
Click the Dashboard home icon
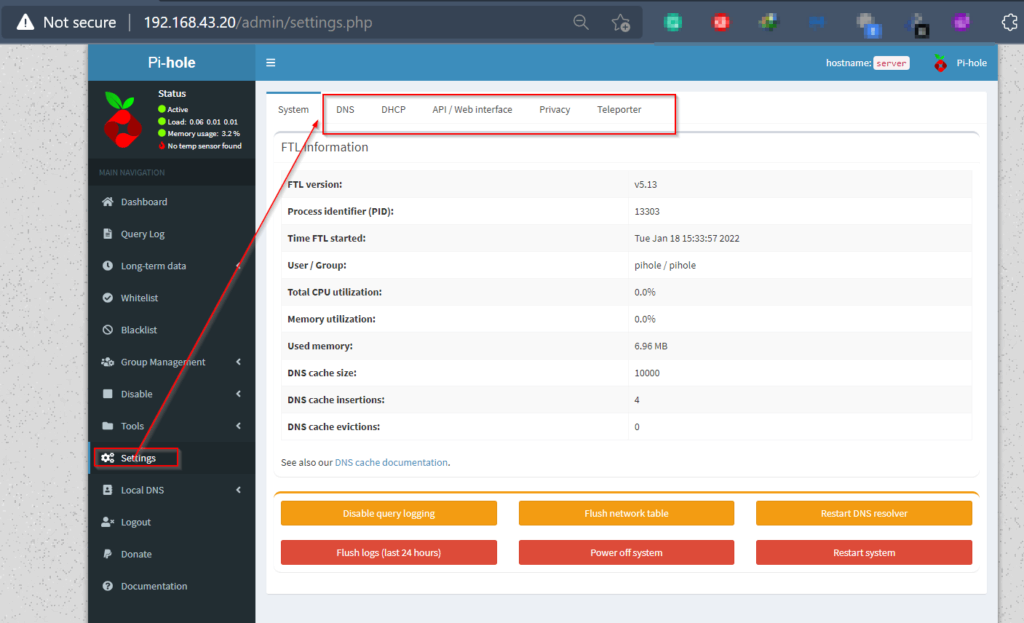pyautogui.click(x=108, y=202)
